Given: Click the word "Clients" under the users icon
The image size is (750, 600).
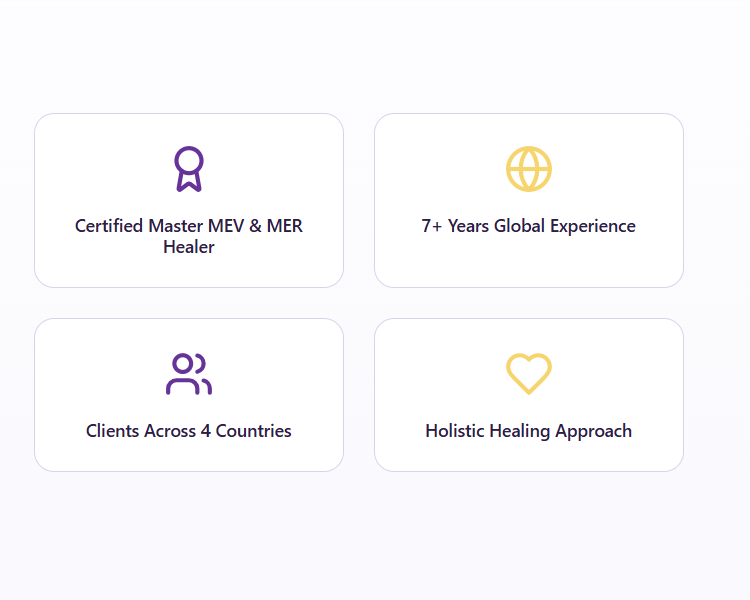Looking at the screenshot, I should 112,431.
